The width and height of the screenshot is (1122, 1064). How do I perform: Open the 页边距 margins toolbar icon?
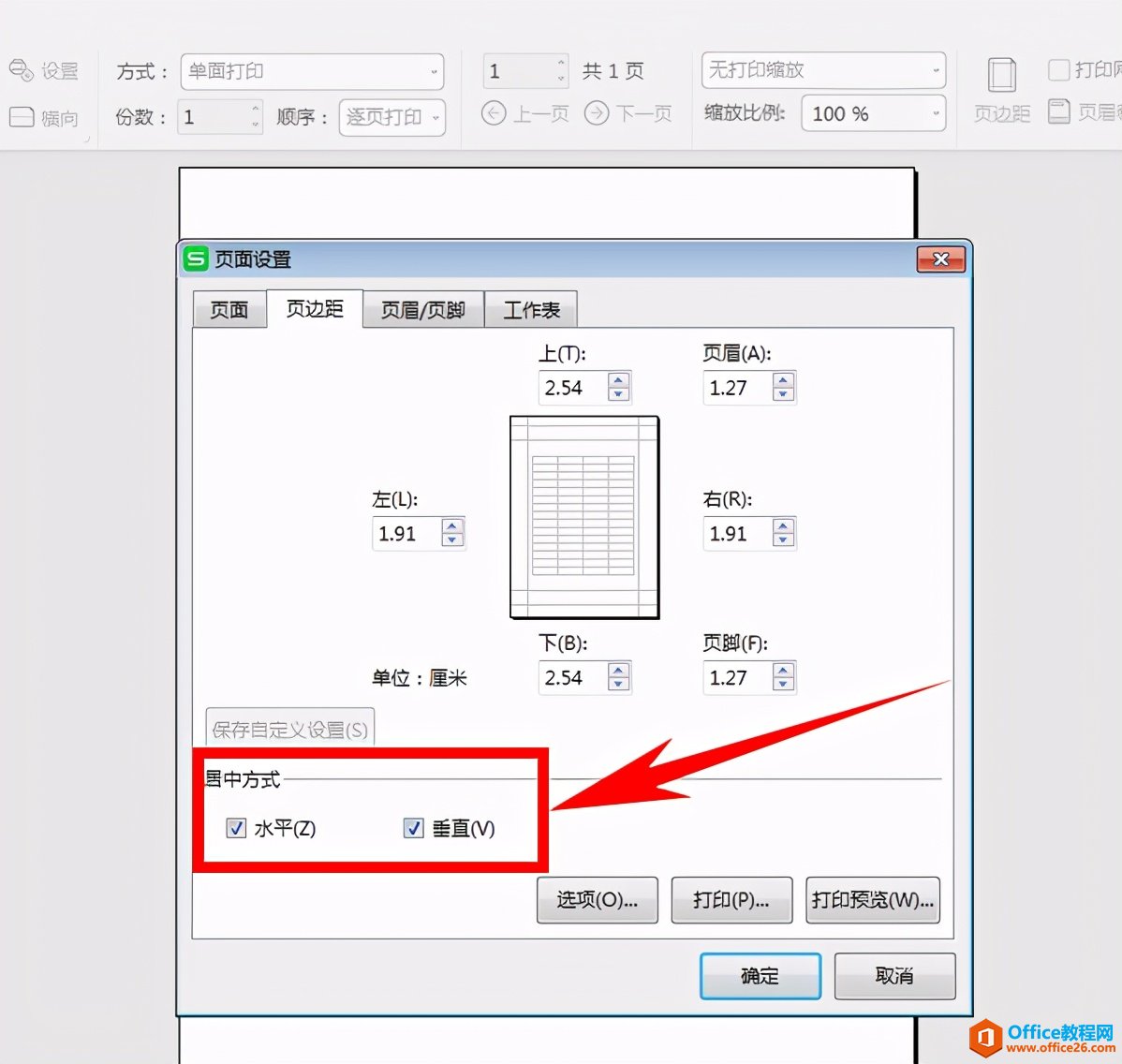point(1002,74)
